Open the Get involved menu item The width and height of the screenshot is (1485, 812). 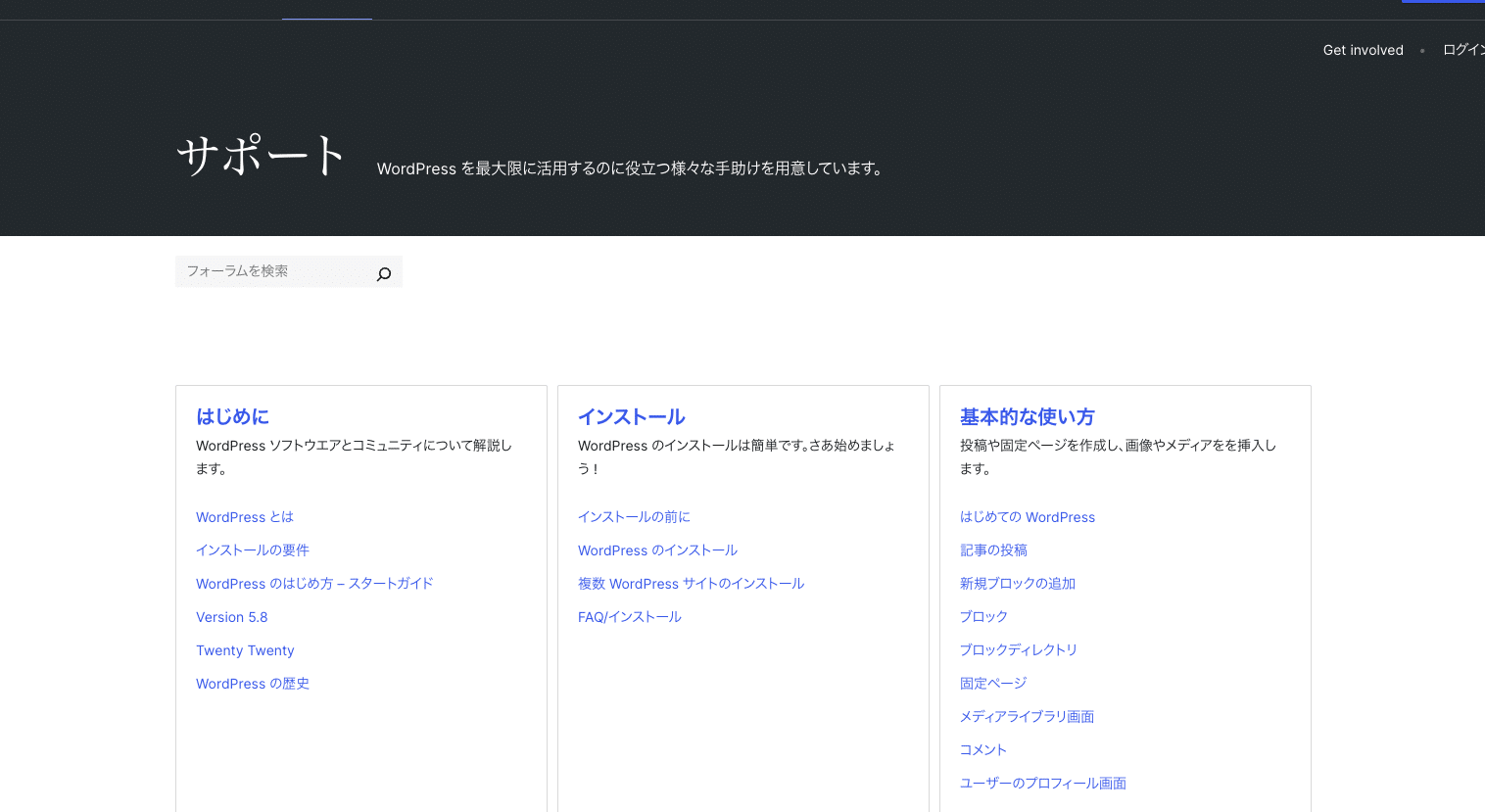(x=1363, y=50)
